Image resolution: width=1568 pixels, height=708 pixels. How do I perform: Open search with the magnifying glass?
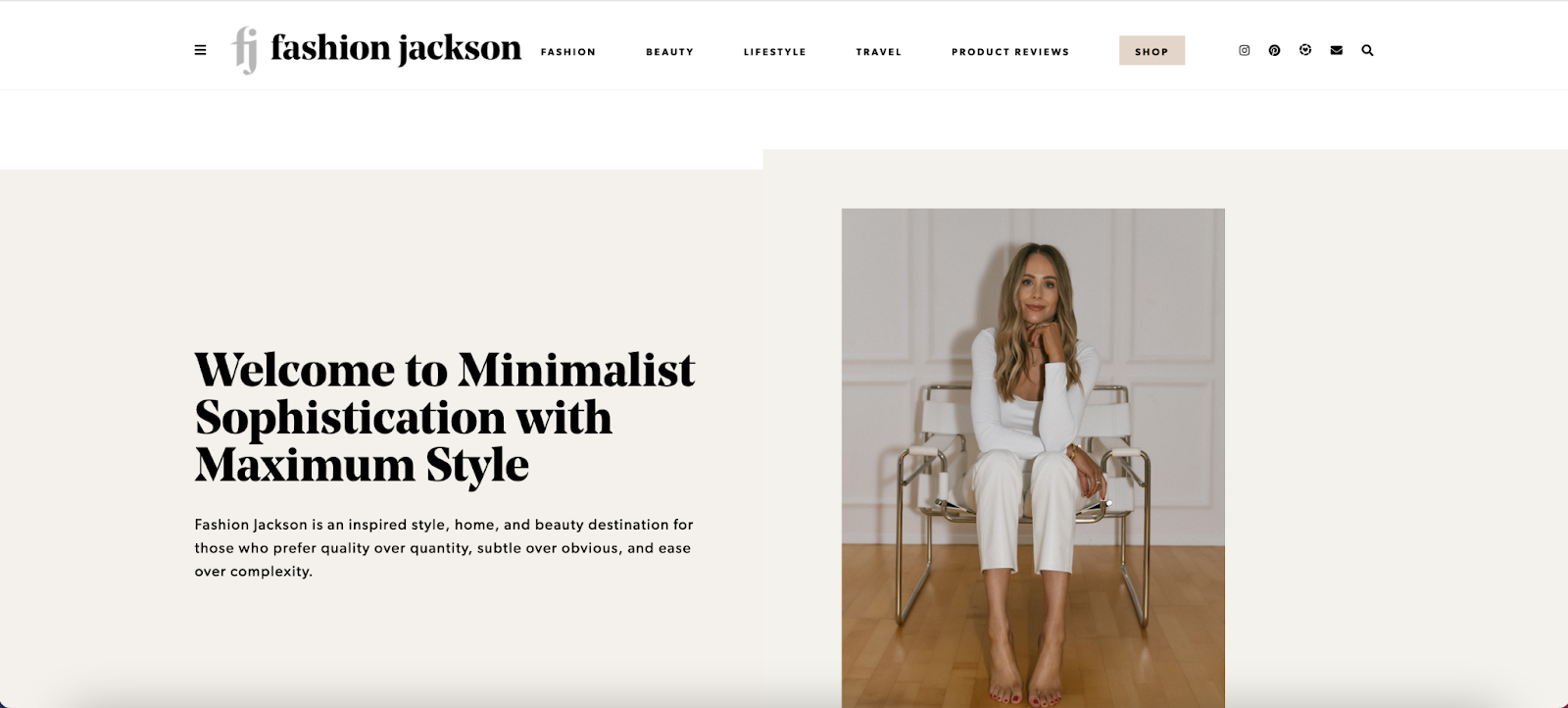pyautogui.click(x=1368, y=50)
